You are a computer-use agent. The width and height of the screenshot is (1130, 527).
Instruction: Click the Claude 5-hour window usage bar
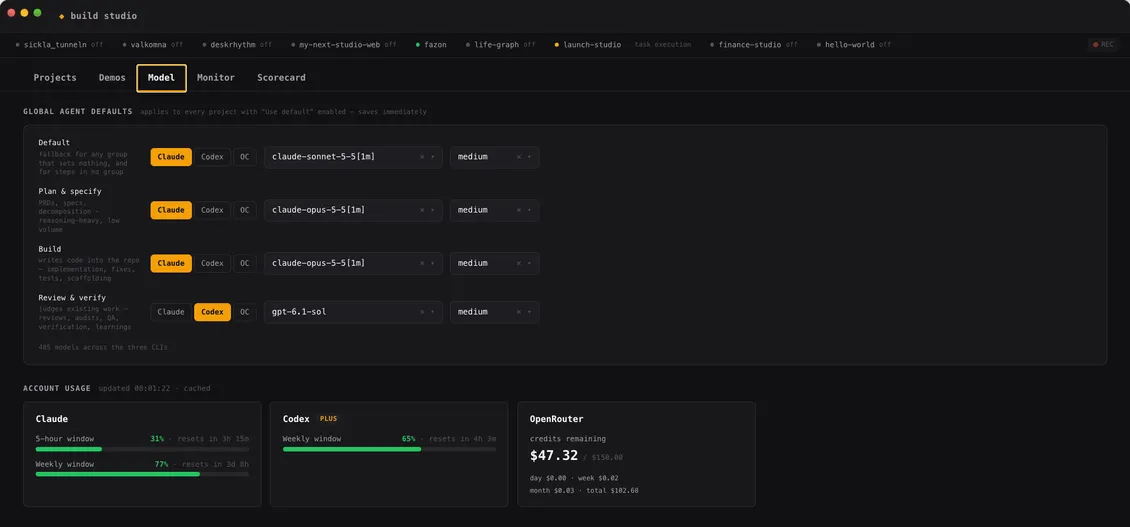pos(142,448)
